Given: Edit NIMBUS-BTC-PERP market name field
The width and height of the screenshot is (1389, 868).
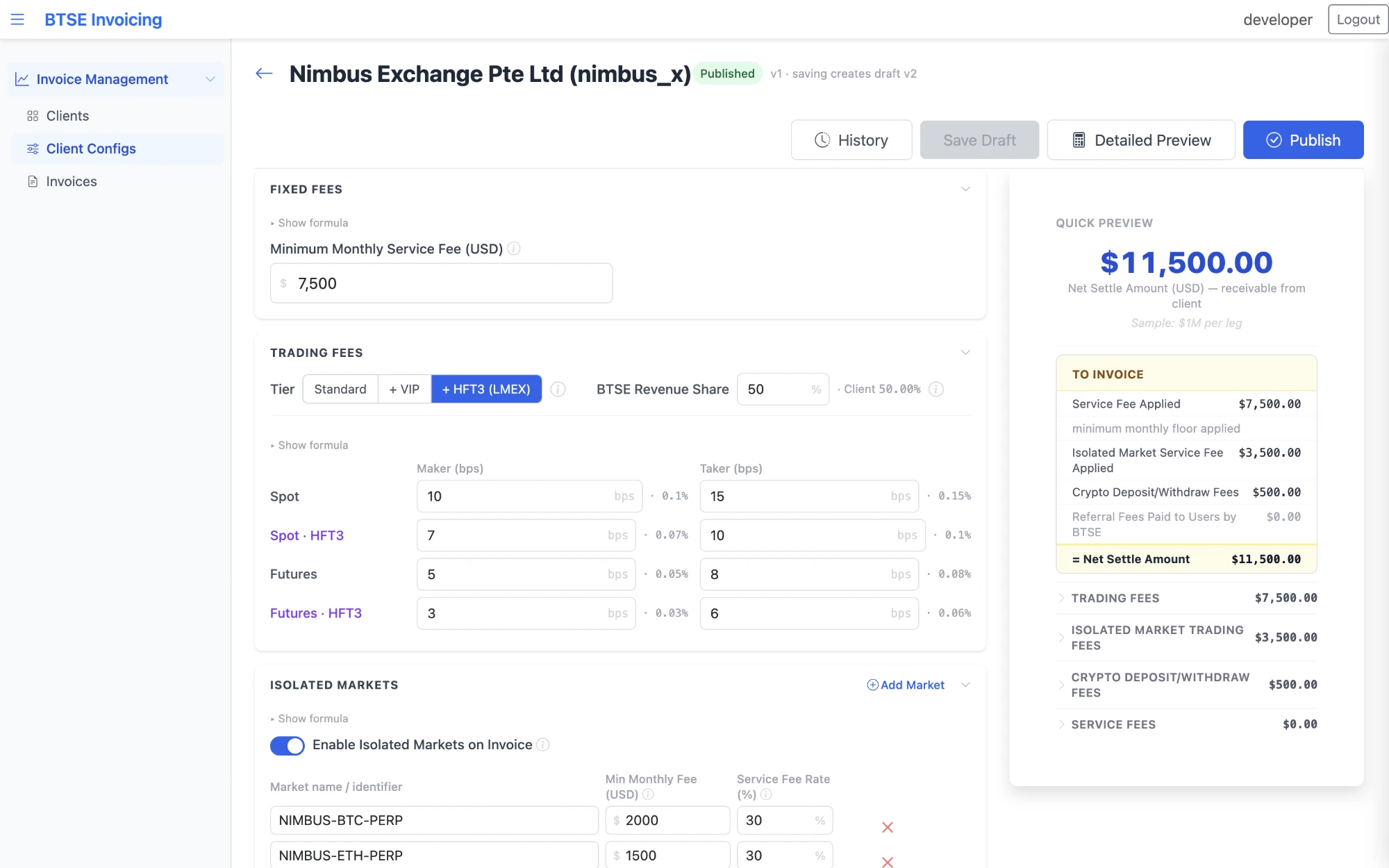Looking at the screenshot, I should 434,820.
